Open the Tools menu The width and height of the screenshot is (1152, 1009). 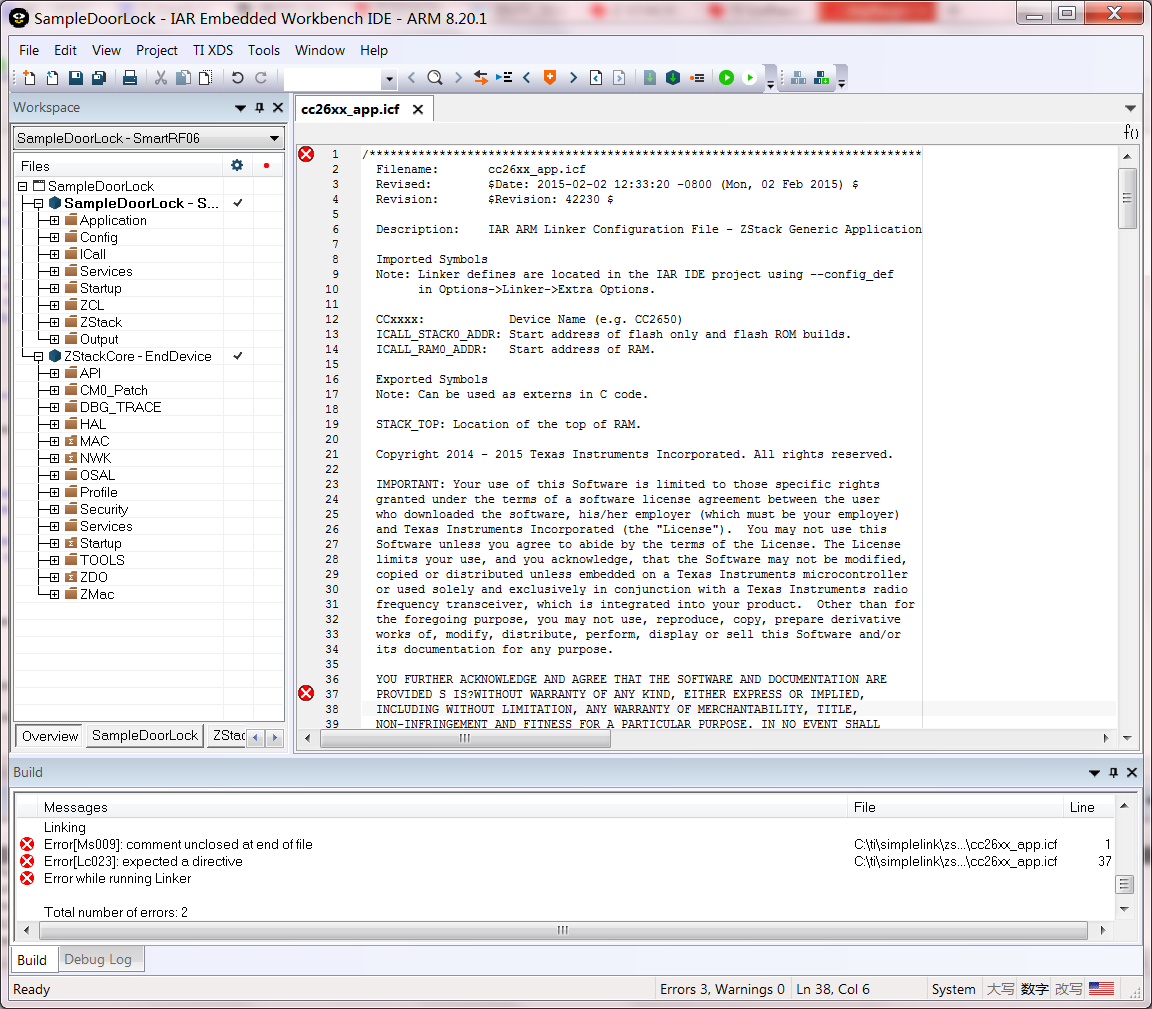coord(264,50)
